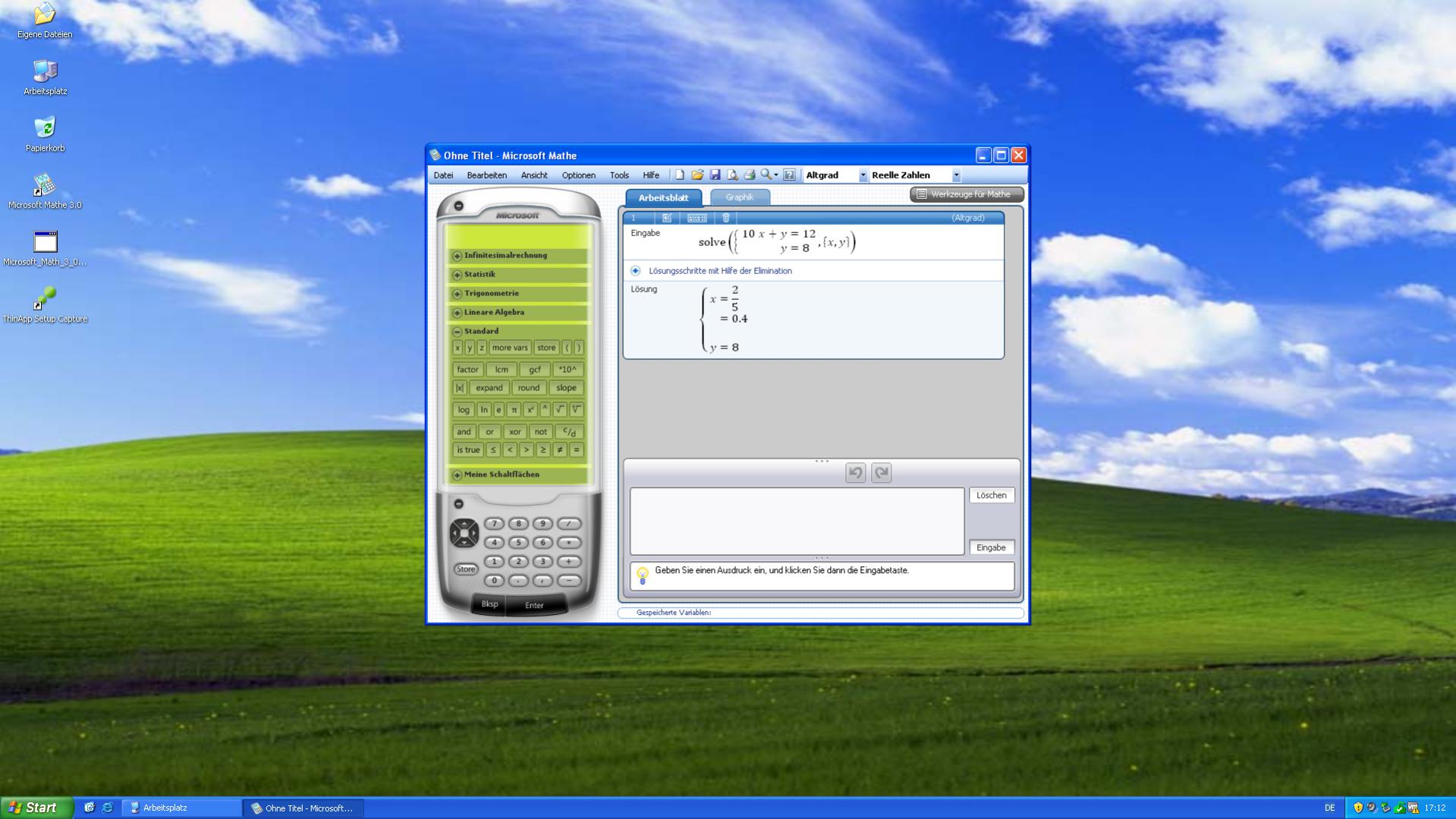Open print preview toolbar icon

(x=732, y=175)
